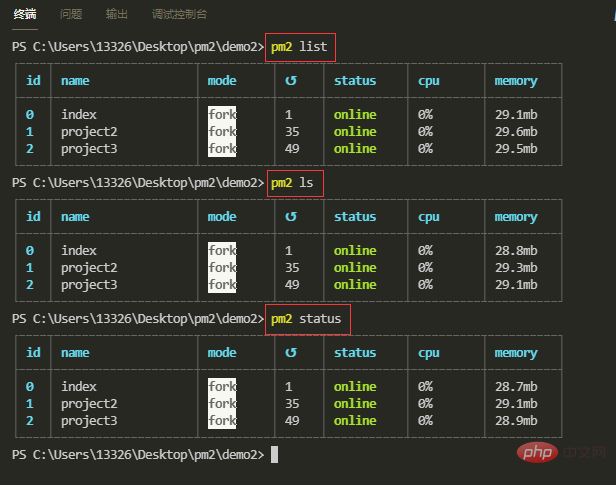Viewport: 616px width, 485px height.
Task: Click 'id' header in the pm2 status table
Action: 33,352
